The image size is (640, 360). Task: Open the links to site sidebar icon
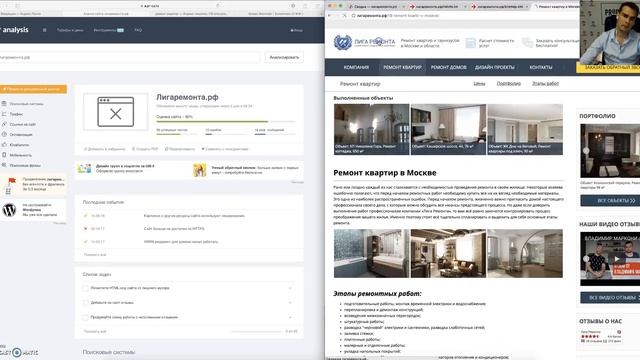(x=4, y=124)
